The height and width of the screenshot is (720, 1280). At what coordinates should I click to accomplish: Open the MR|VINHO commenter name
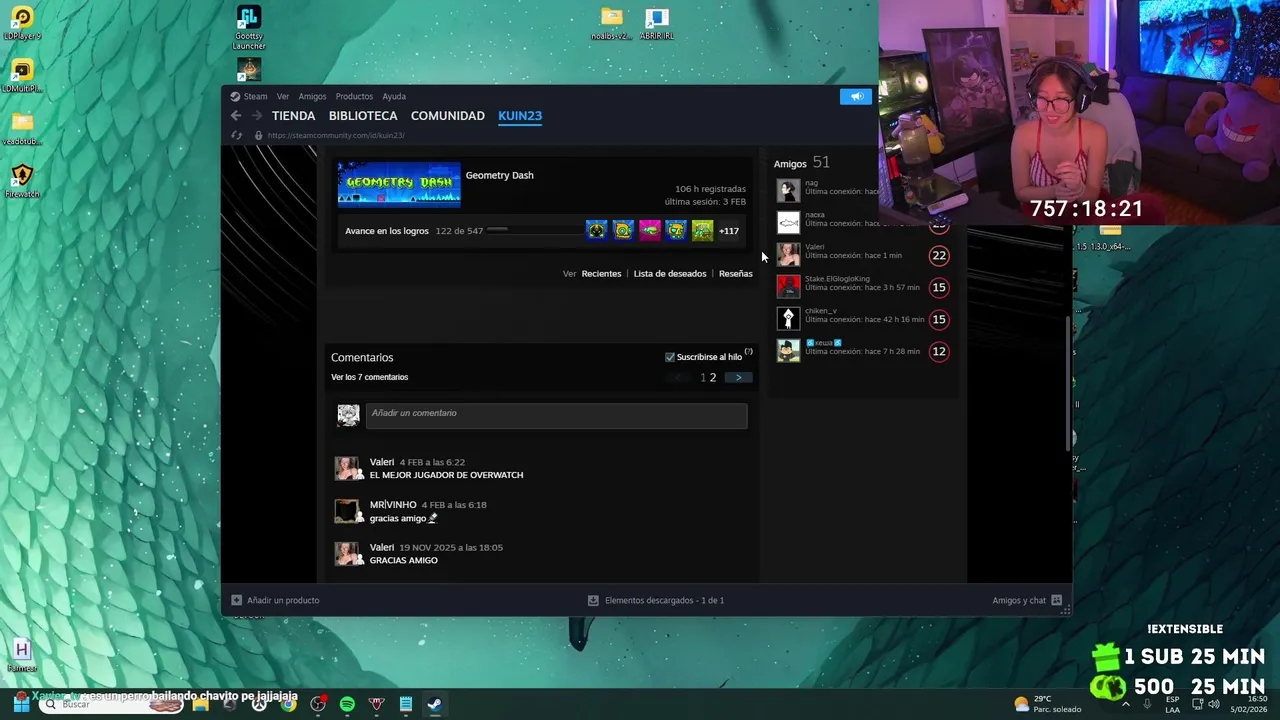coord(393,505)
